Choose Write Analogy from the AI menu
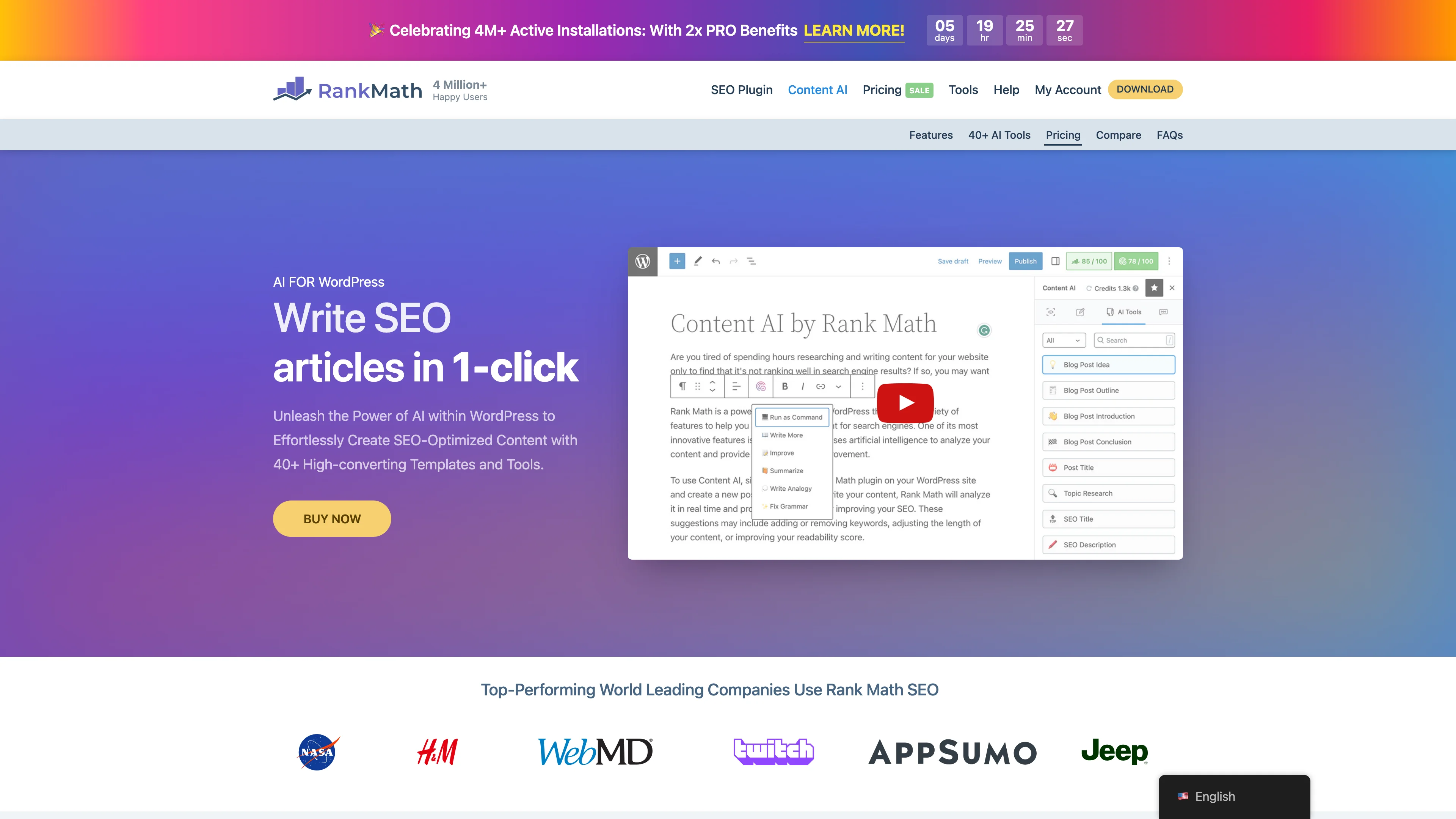Screen dimensions: 1456x819 pos(787,489)
